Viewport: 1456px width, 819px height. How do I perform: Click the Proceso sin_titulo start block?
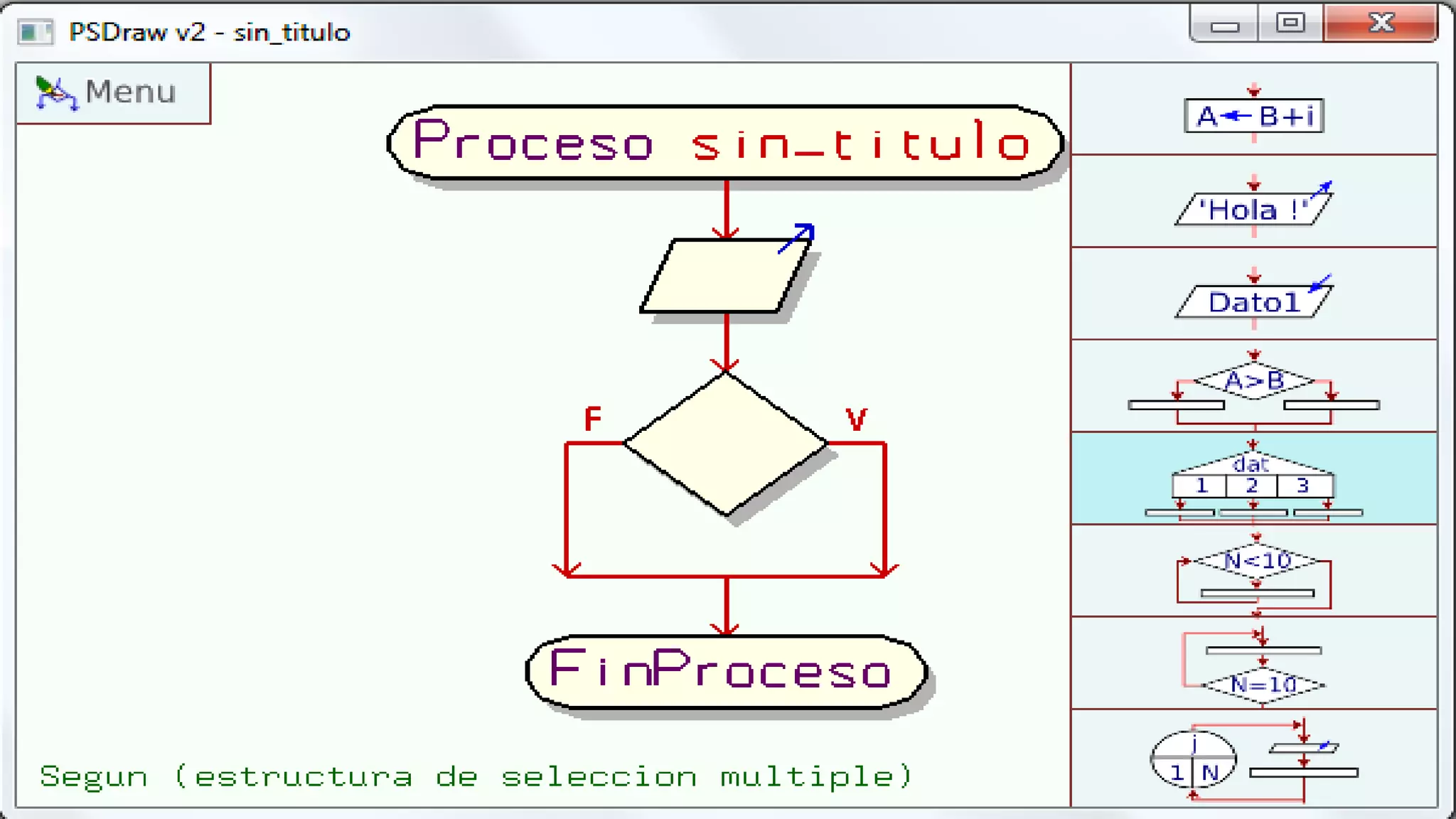[x=725, y=142]
